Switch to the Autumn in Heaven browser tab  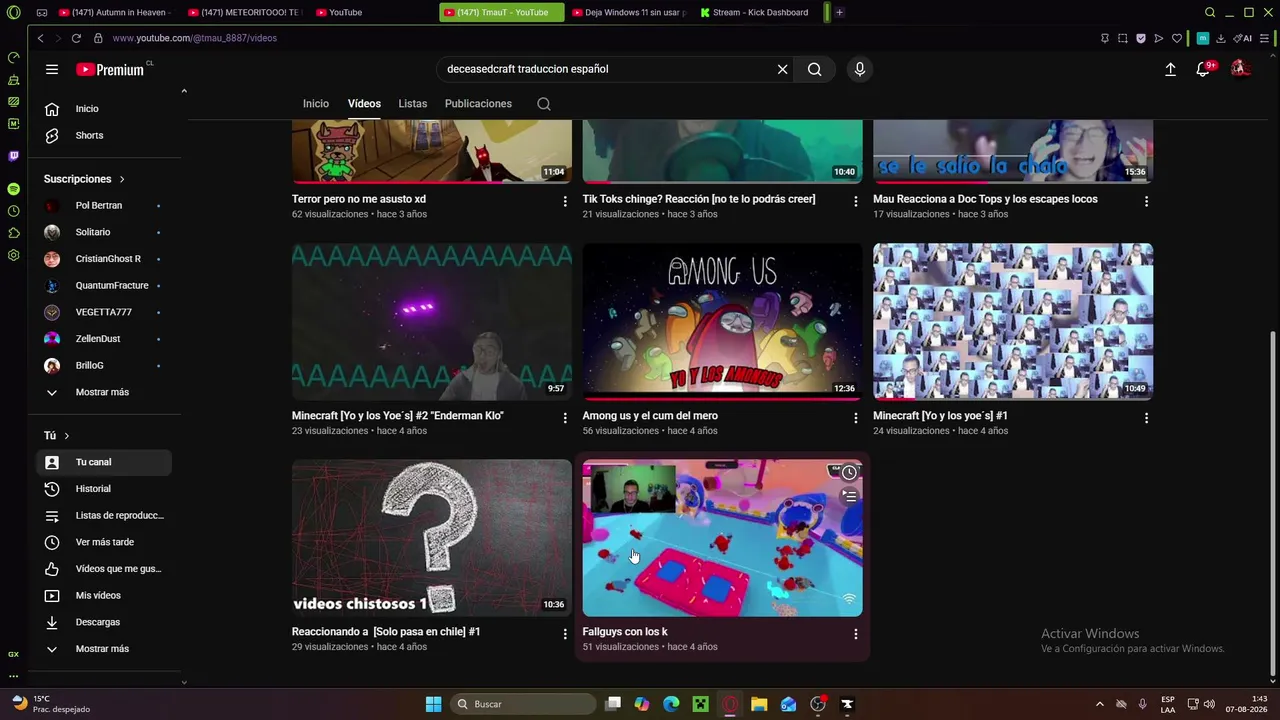[x=115, y=12]
